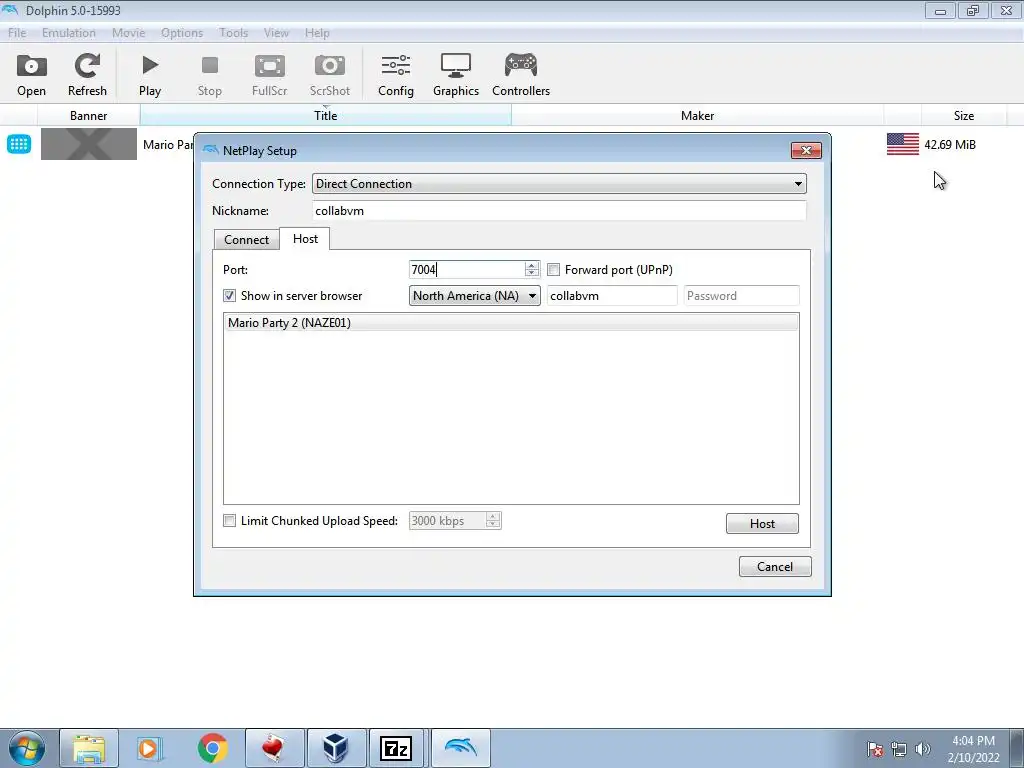Click the Show Desktop strip on the taskbar
Image resolution: width=1024 pixels, height=768 pixels.
tap(1017, 748)
